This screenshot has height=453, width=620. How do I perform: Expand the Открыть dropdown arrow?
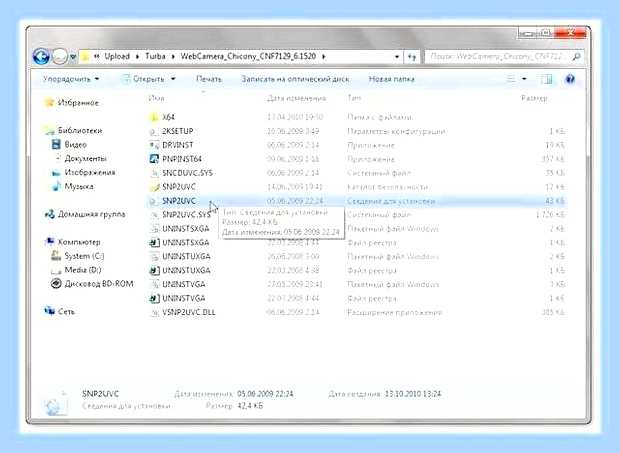coord(173,79)
